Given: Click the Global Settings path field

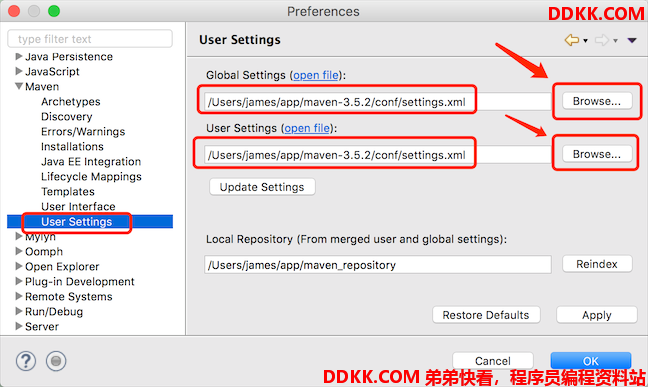Looking at the screenshot, I should tap(378, 102).
